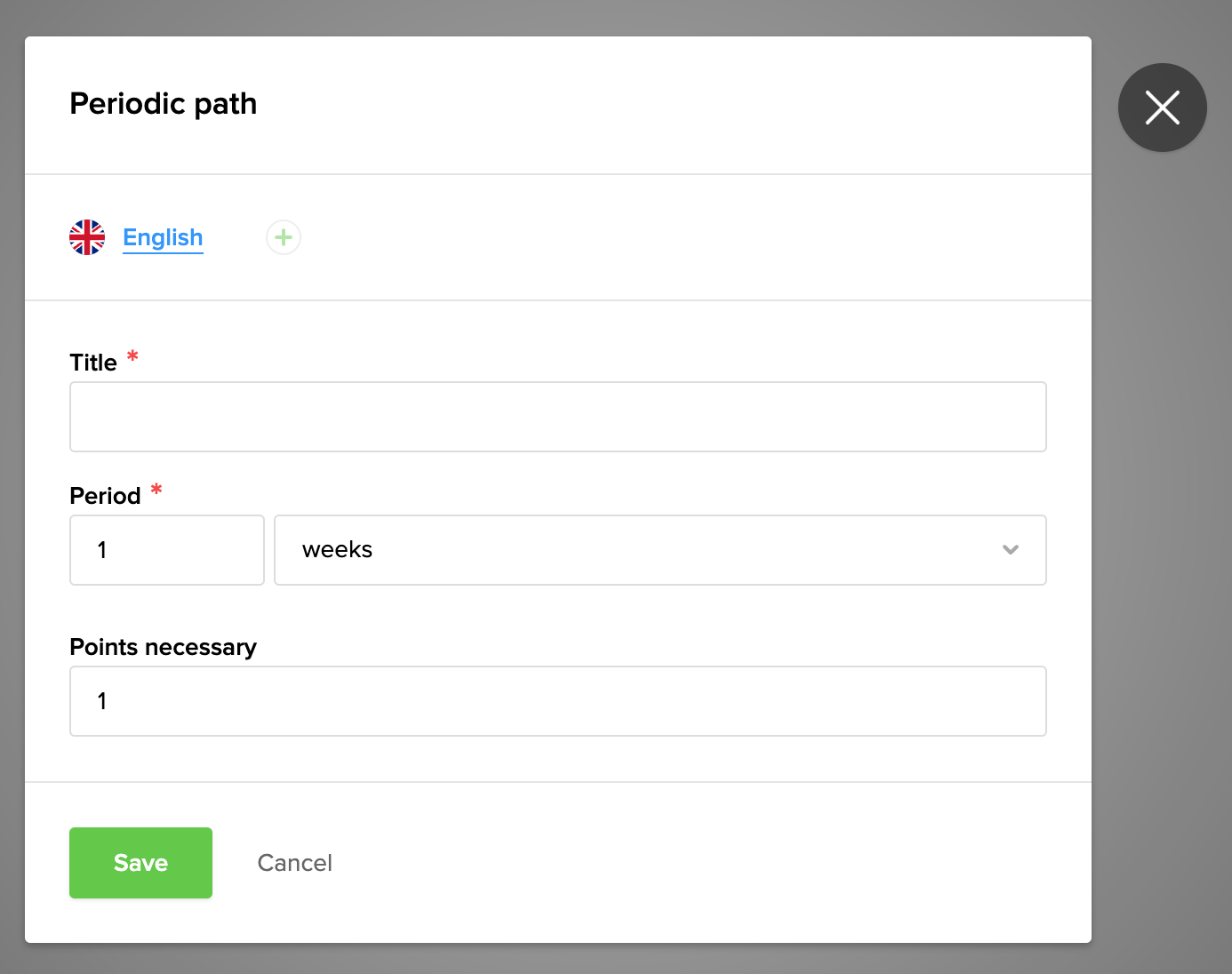This screenshot has width=1232, height=974.
Task: Open the weeks period unit dropdown
Action: pos(660,550)
